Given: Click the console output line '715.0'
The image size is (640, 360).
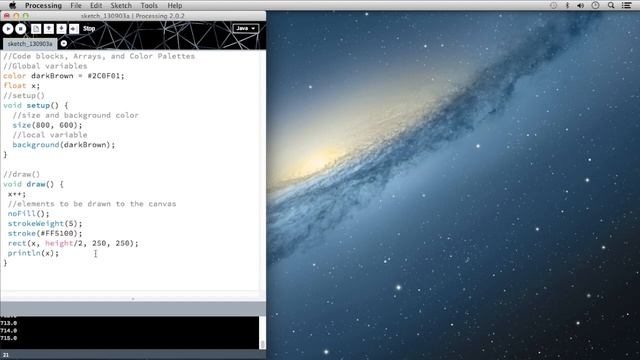Looking at the screenshot, I should 9,338.
